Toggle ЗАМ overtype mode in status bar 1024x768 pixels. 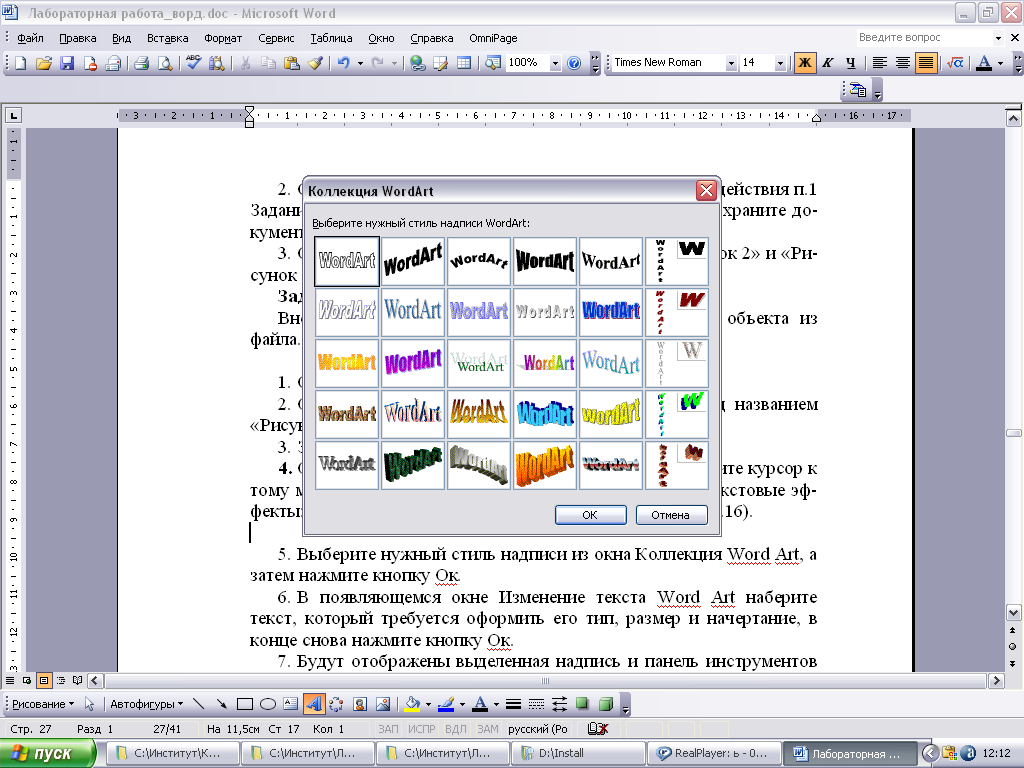(x=487, y=729)
